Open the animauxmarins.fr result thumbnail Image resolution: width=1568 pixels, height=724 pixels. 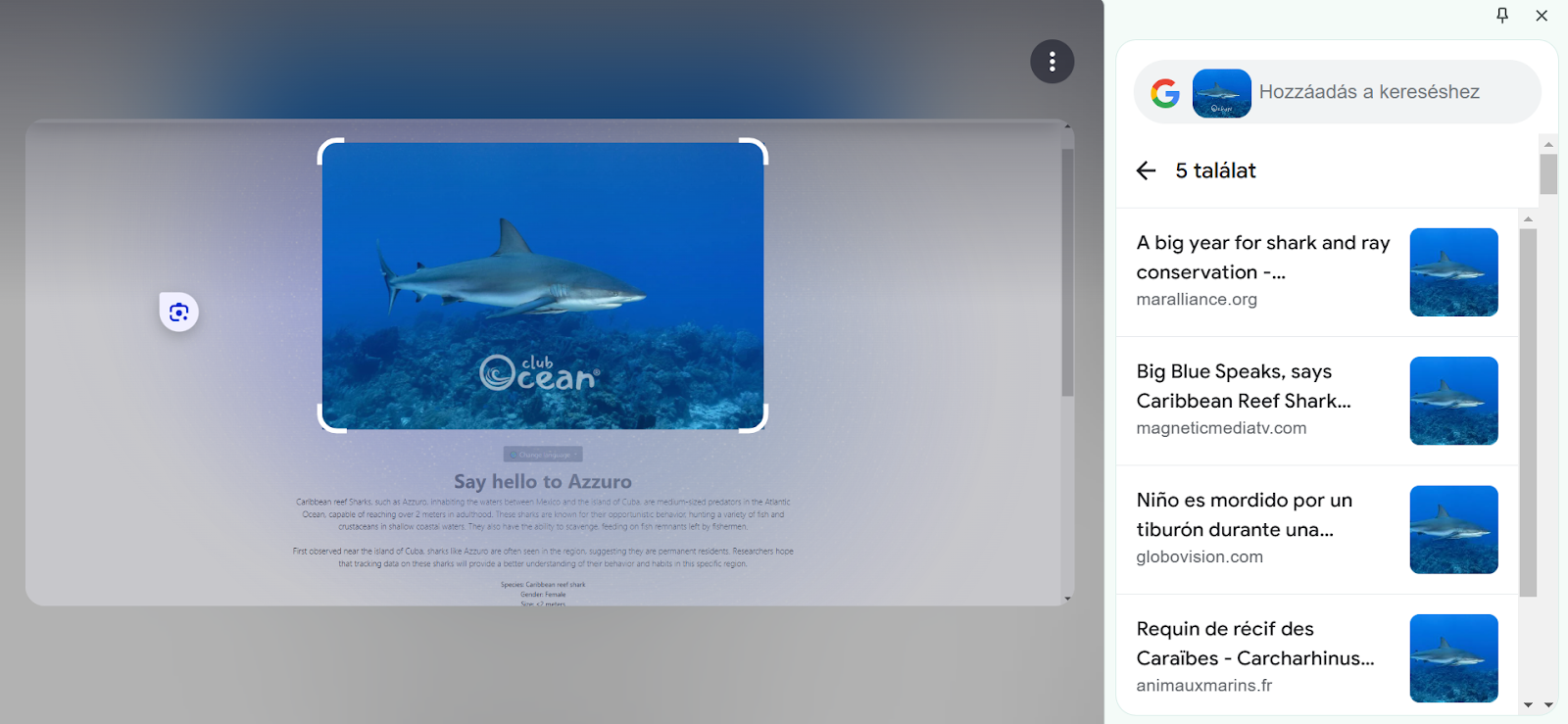pos(1453,658)
